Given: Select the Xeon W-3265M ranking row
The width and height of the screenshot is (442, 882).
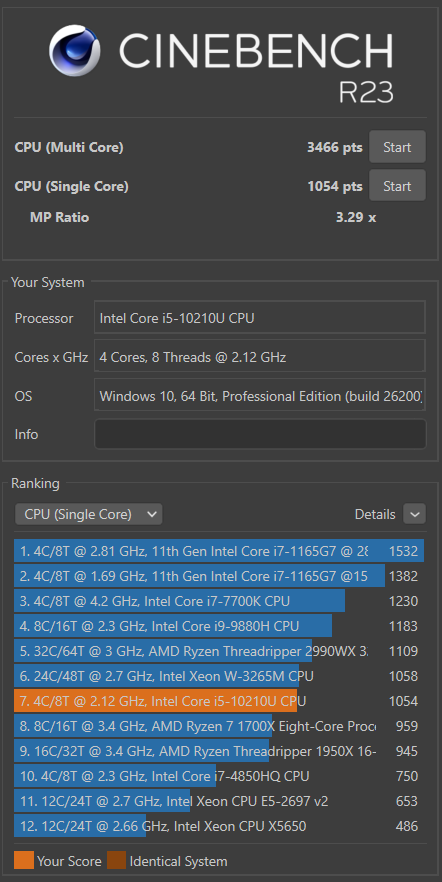Looking at the screenshot, I should [x=219, y=676].
